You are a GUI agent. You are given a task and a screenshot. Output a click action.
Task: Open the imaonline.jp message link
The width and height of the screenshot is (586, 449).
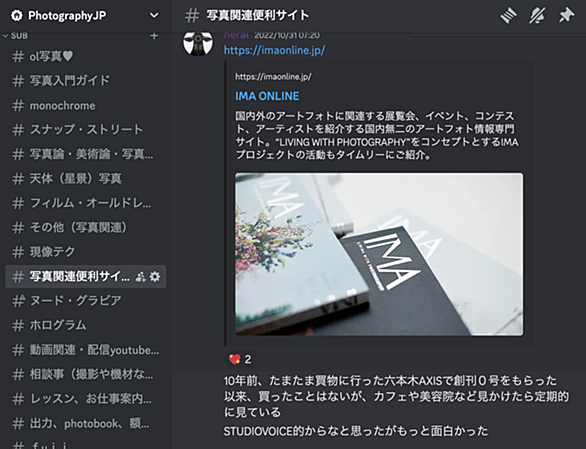coord(275,50)
